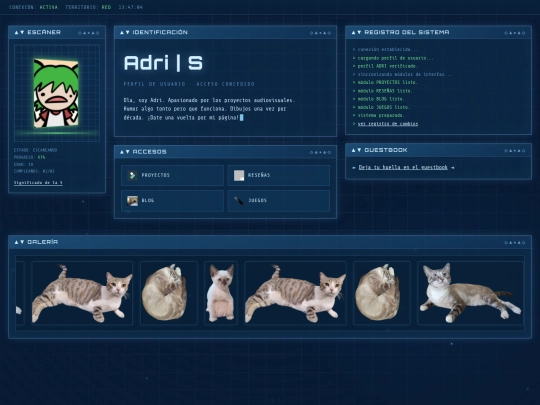Image resolution: width=540 pixels, height=405 pixels.
Task: Click the IDENTIFICACIÓN panel title
Action: [160, 32]
